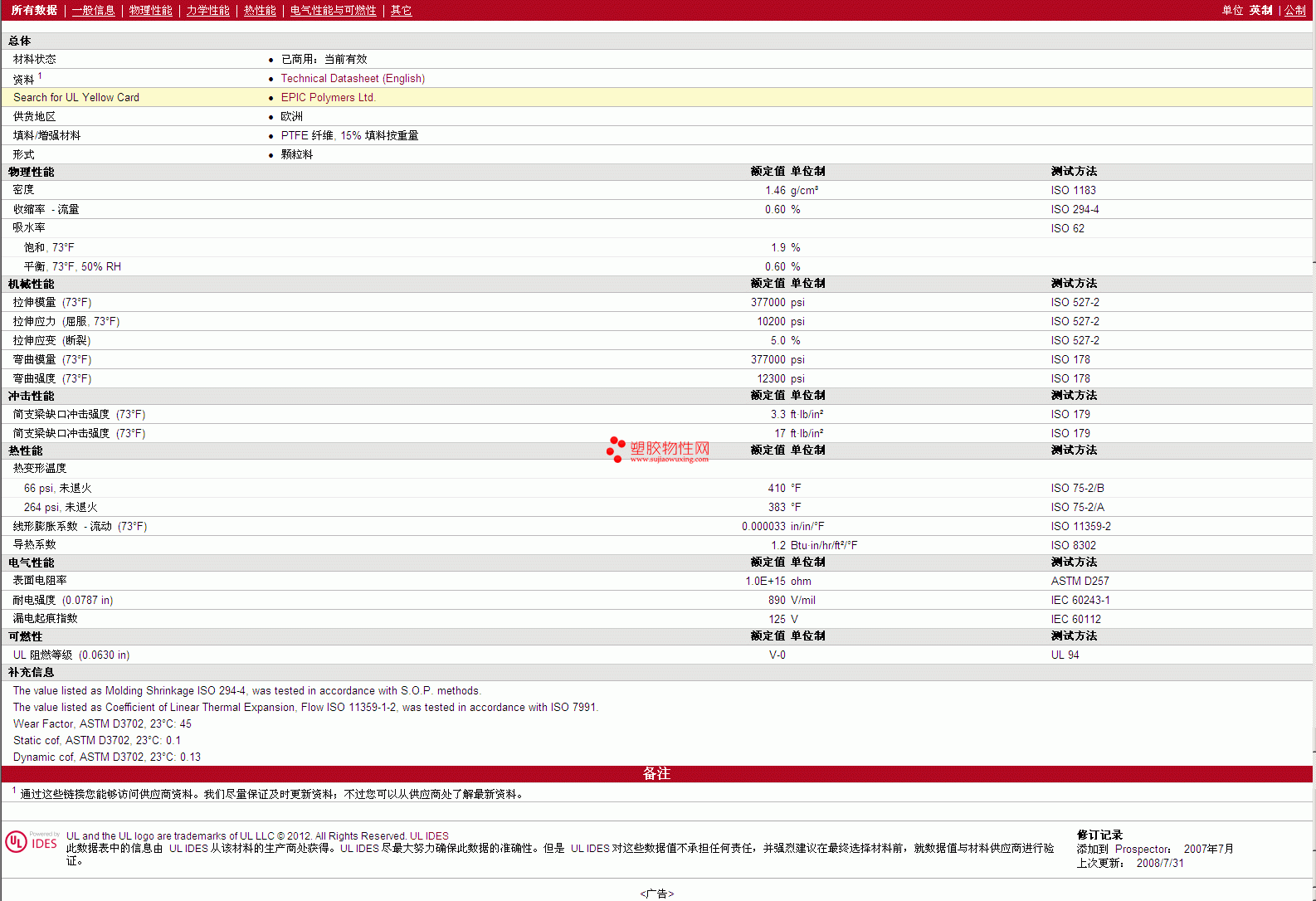Viewport: 1316px width, 901px height.
Task: Select the ISO 294-4 test method text
Action: point(1075,209)
